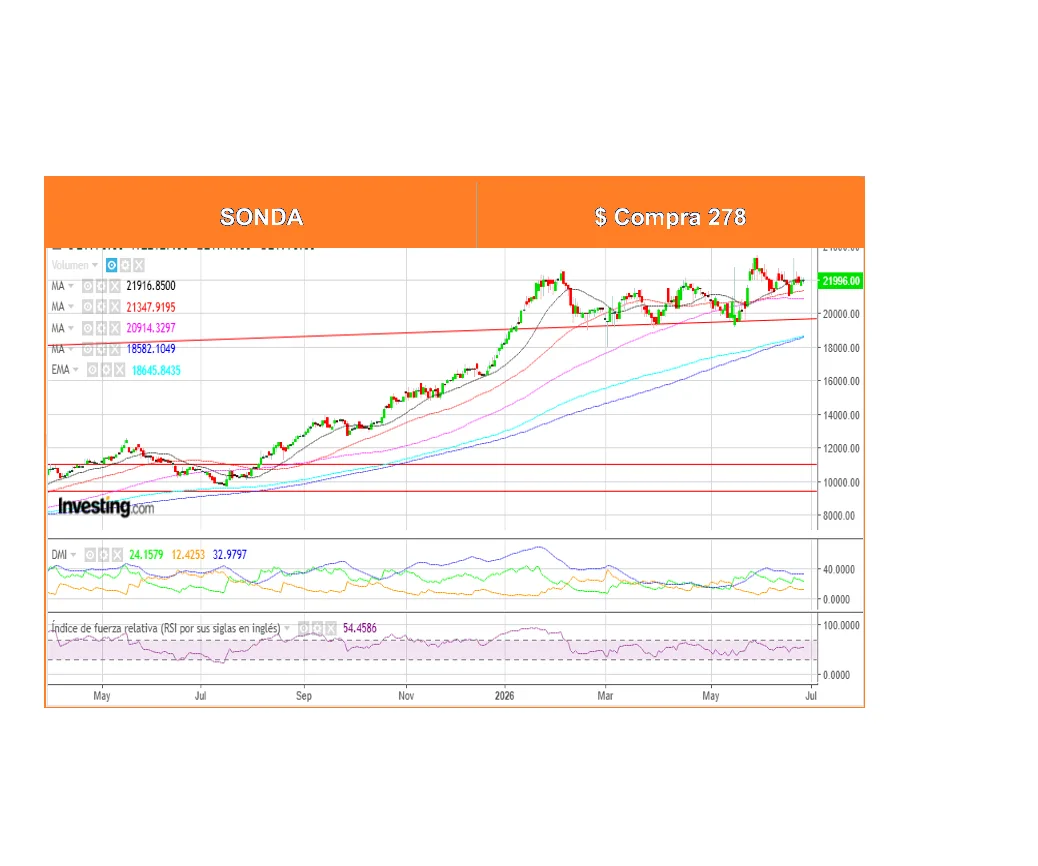Toggle visibility eye of the Volumen indicator
Screen dimensions: 1038x866
(111, 265)
